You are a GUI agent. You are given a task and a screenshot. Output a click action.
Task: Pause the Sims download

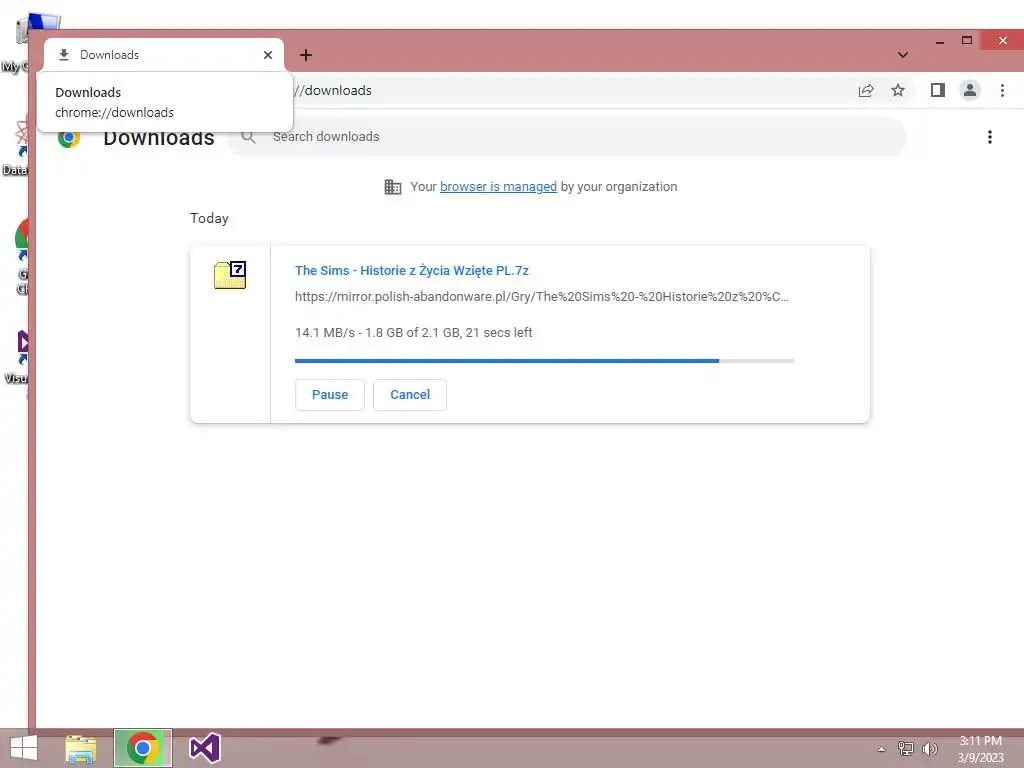click(x=330, y=394)
